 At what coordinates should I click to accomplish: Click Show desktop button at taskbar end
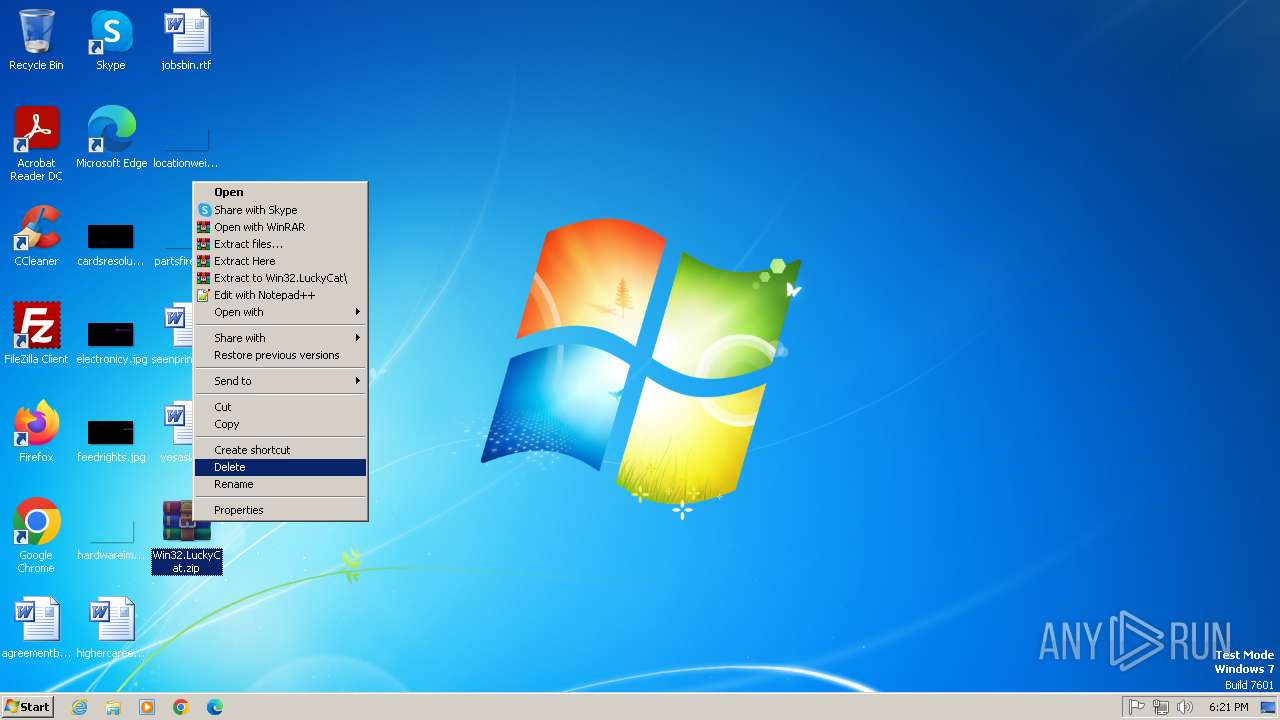(1268, 707)
